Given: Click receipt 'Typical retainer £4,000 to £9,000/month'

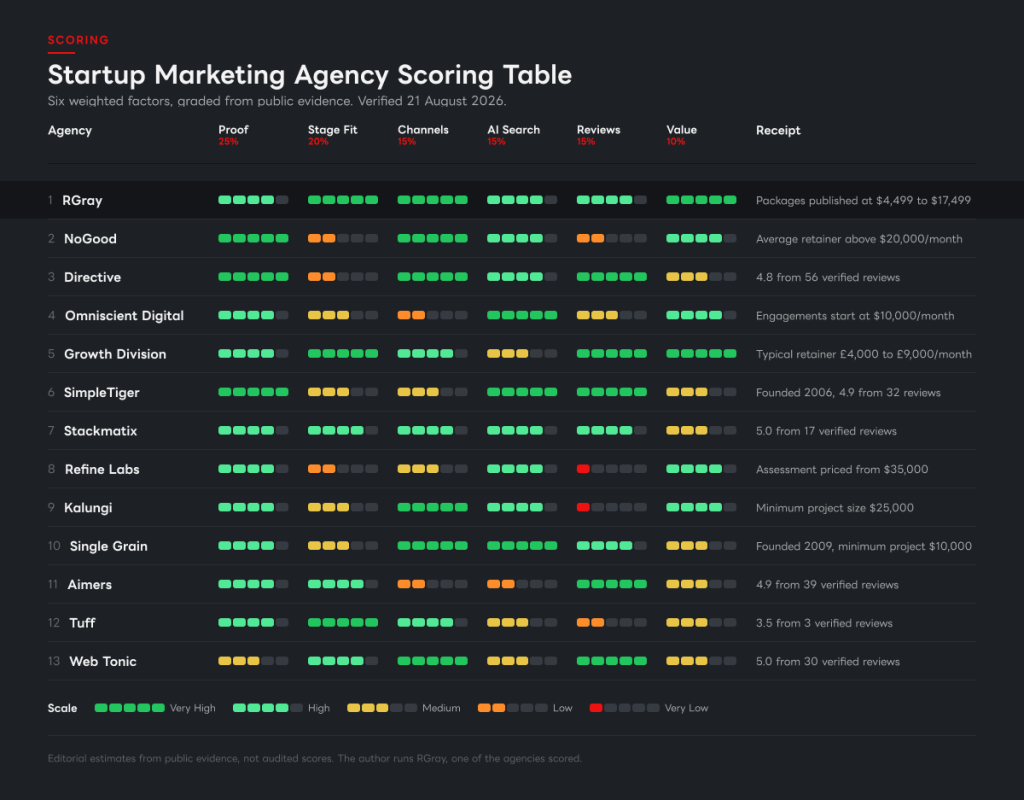Looking at the screenshot, I should (864, 354).
